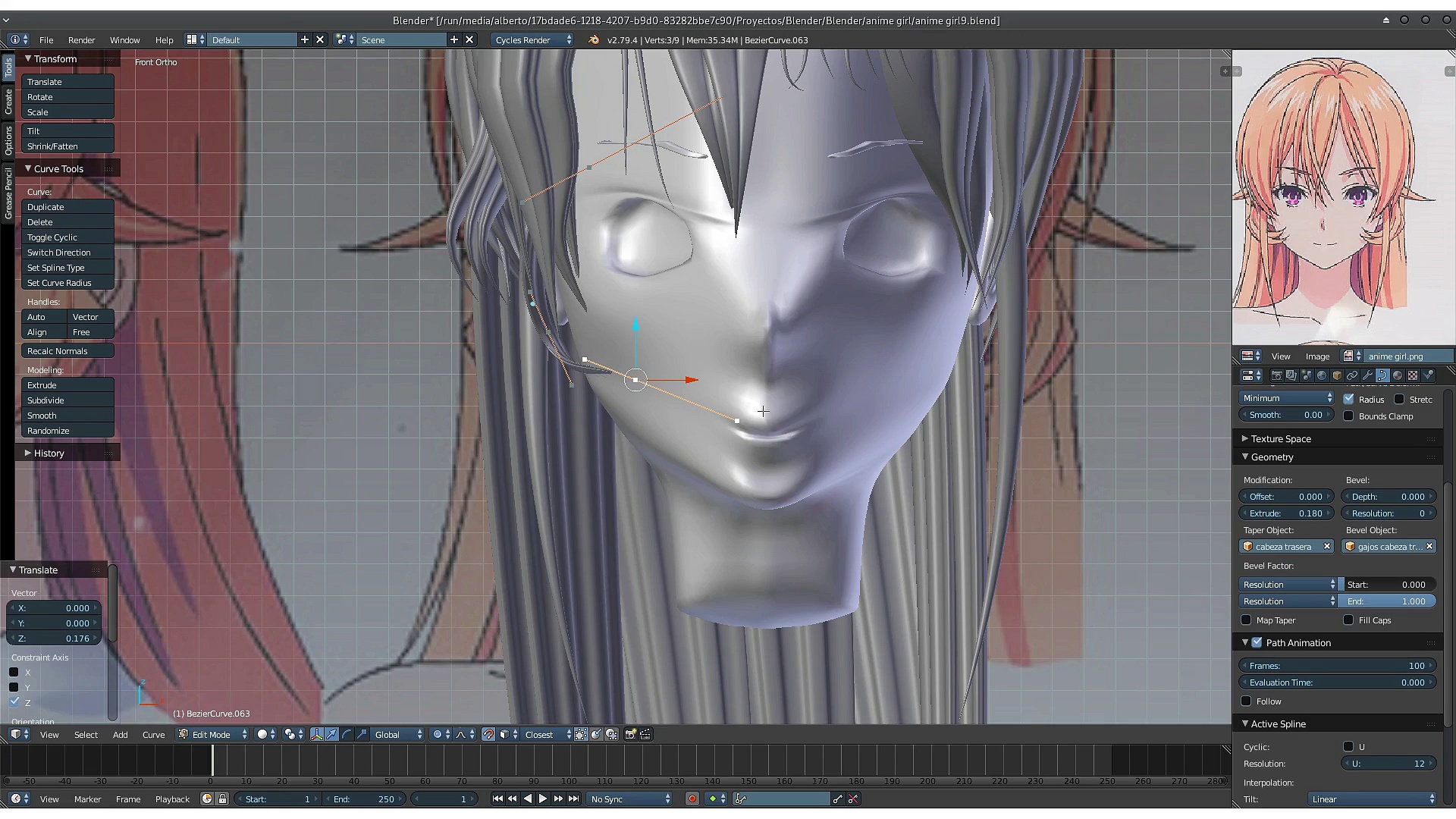Open the Render camera properties tab

1277,375
